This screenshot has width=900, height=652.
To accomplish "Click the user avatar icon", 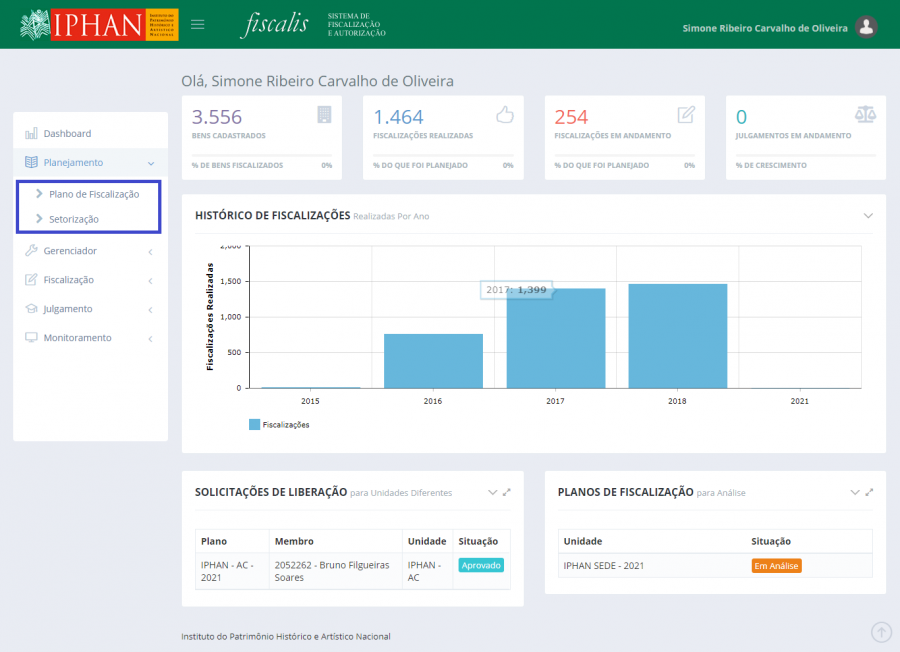I will click(x=867, y=28).
